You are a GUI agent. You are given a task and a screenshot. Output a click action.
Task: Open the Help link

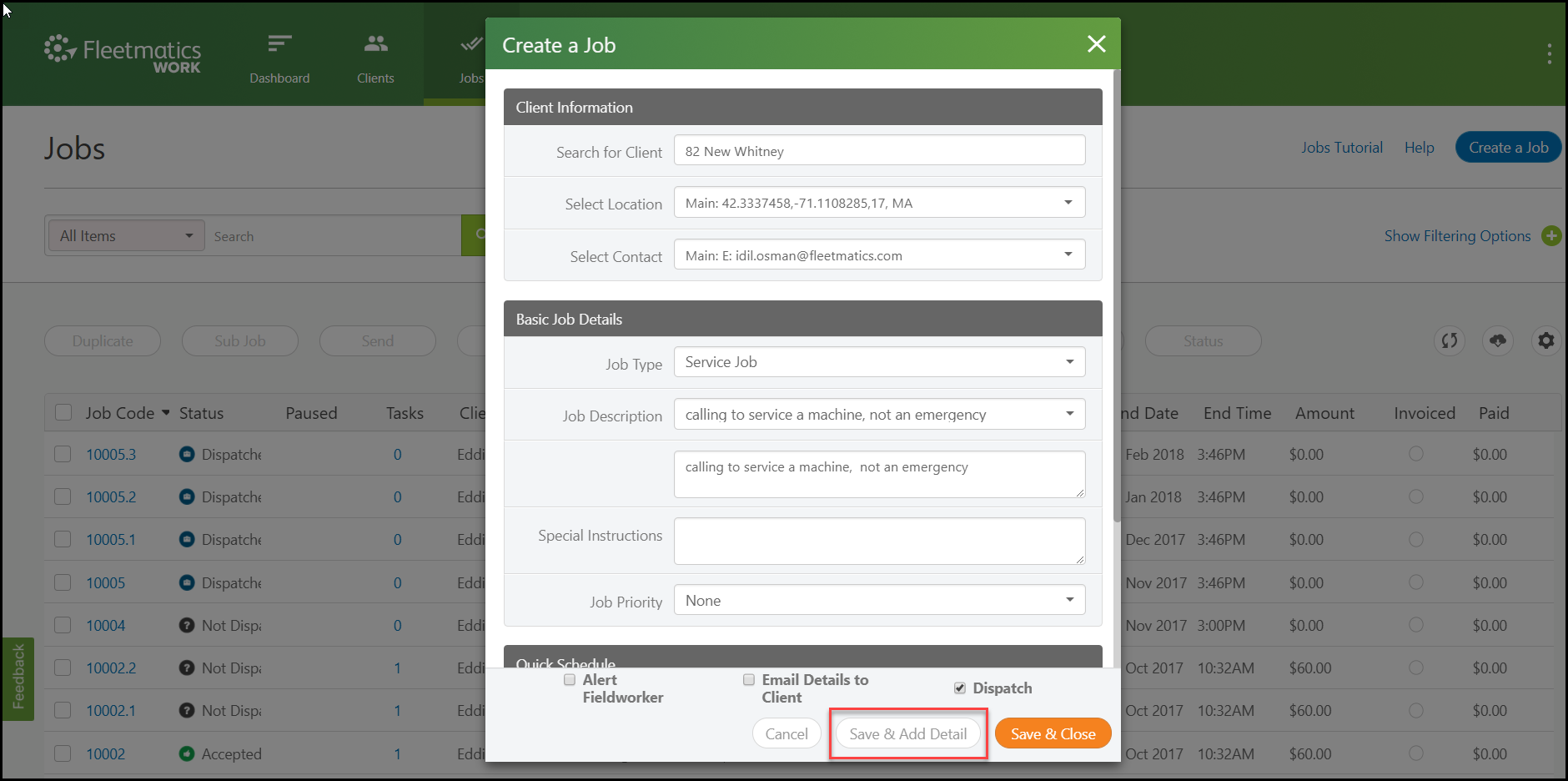(x=1419, y=148)
